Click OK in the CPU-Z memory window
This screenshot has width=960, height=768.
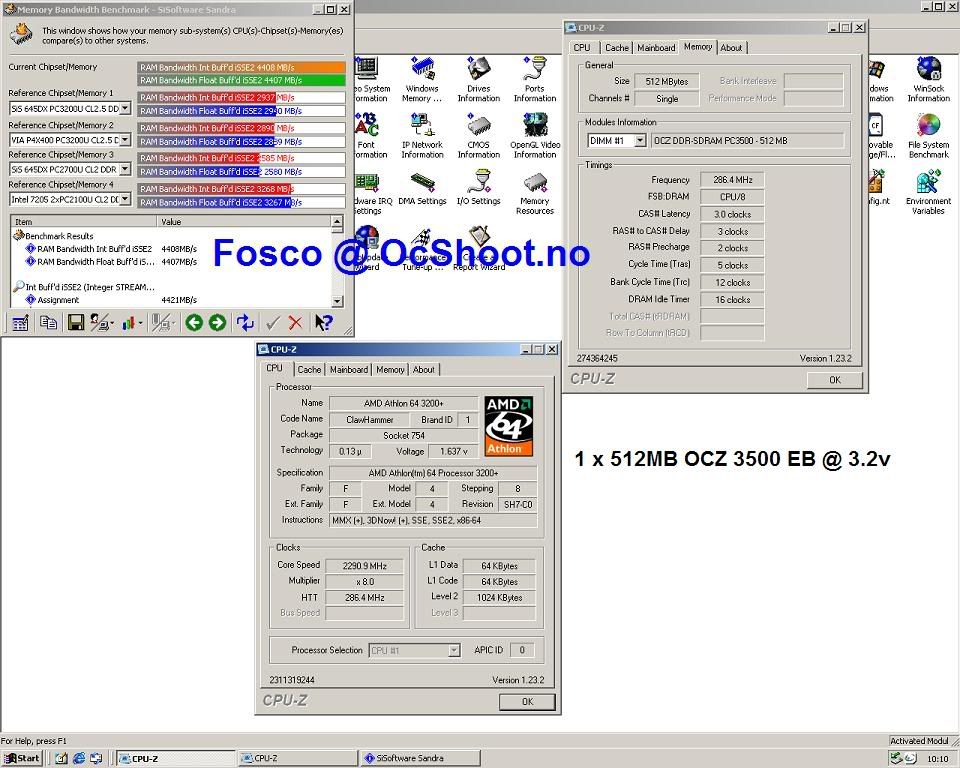pos(834,380)
